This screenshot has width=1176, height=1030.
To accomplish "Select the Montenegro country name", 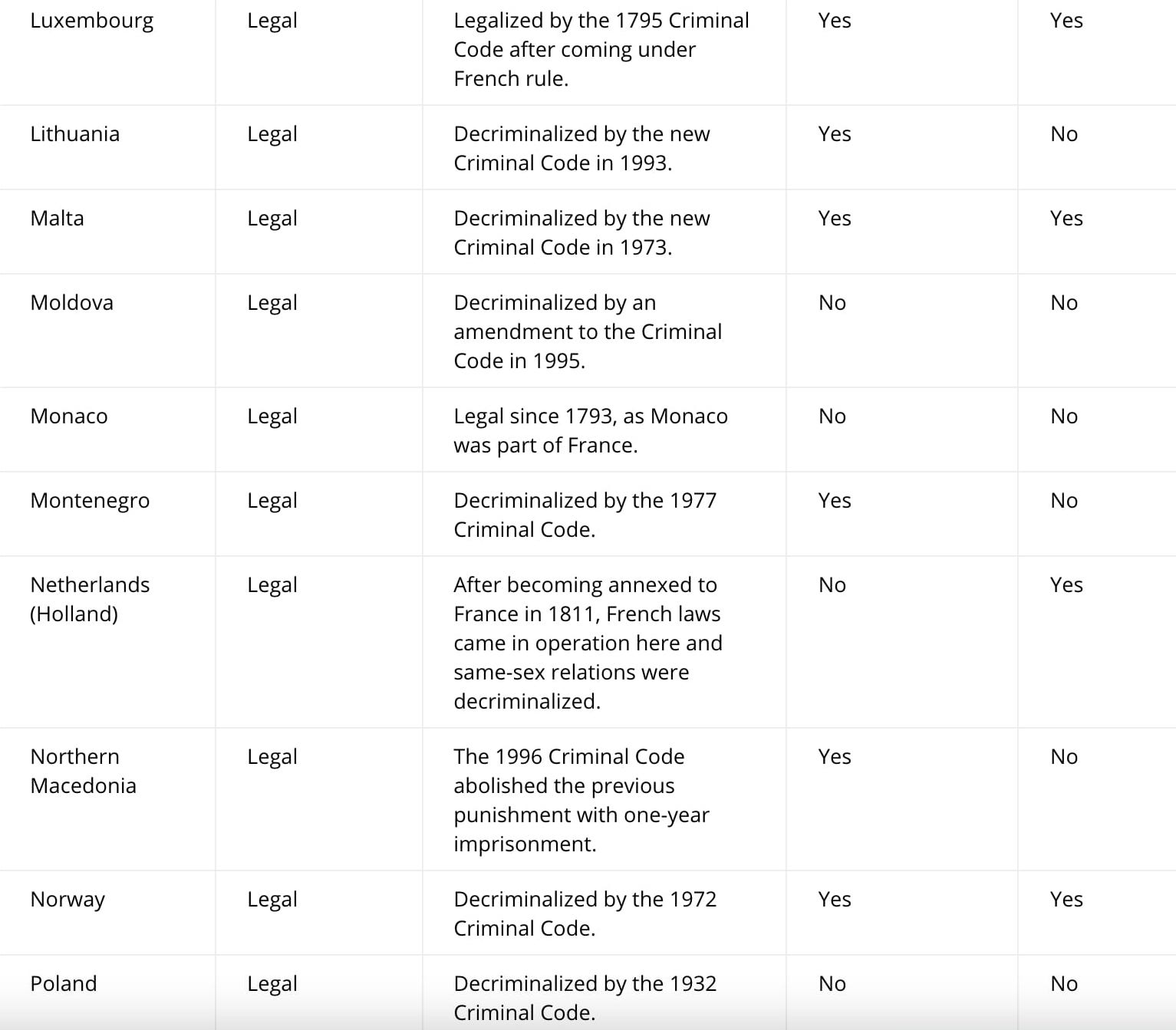I will pos(90,501).
